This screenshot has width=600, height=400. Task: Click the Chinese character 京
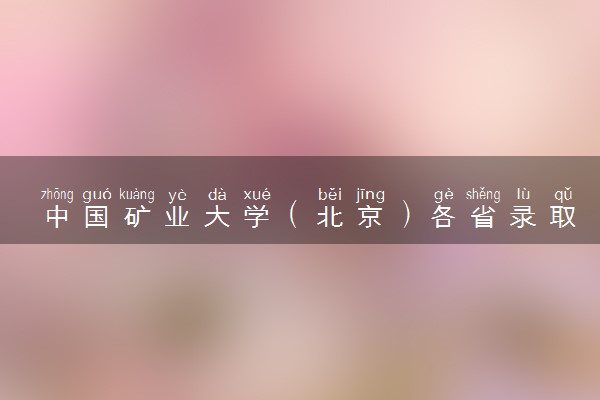(x=370, y=217)
